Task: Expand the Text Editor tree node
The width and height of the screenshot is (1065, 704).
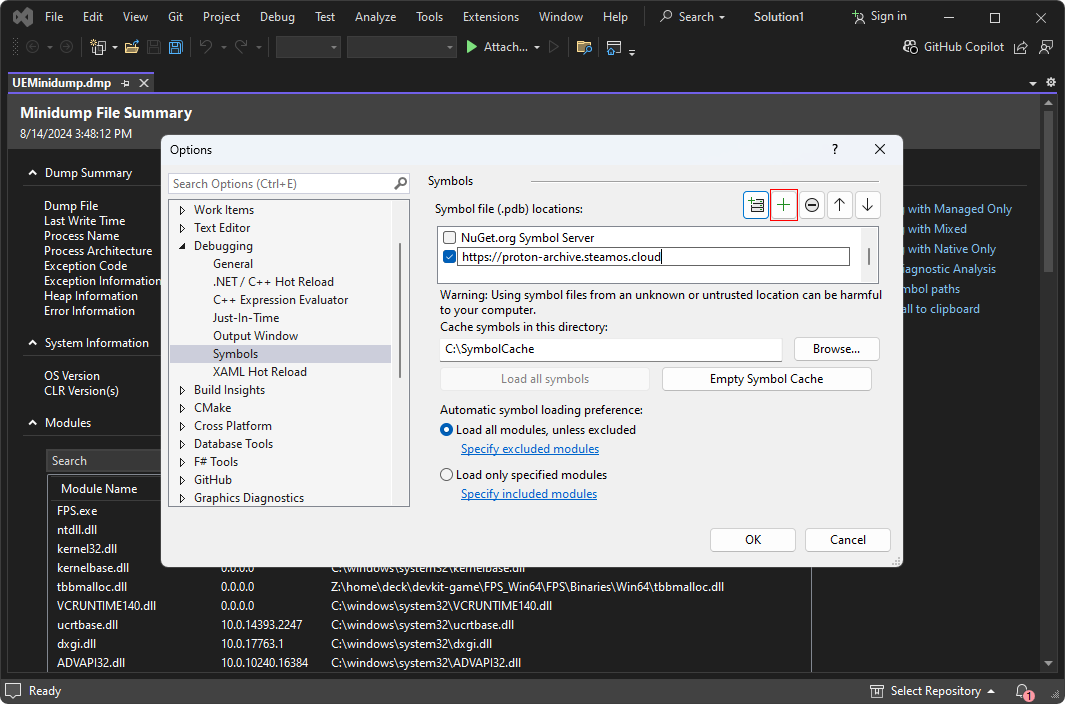Action: (x=182, y=228)
